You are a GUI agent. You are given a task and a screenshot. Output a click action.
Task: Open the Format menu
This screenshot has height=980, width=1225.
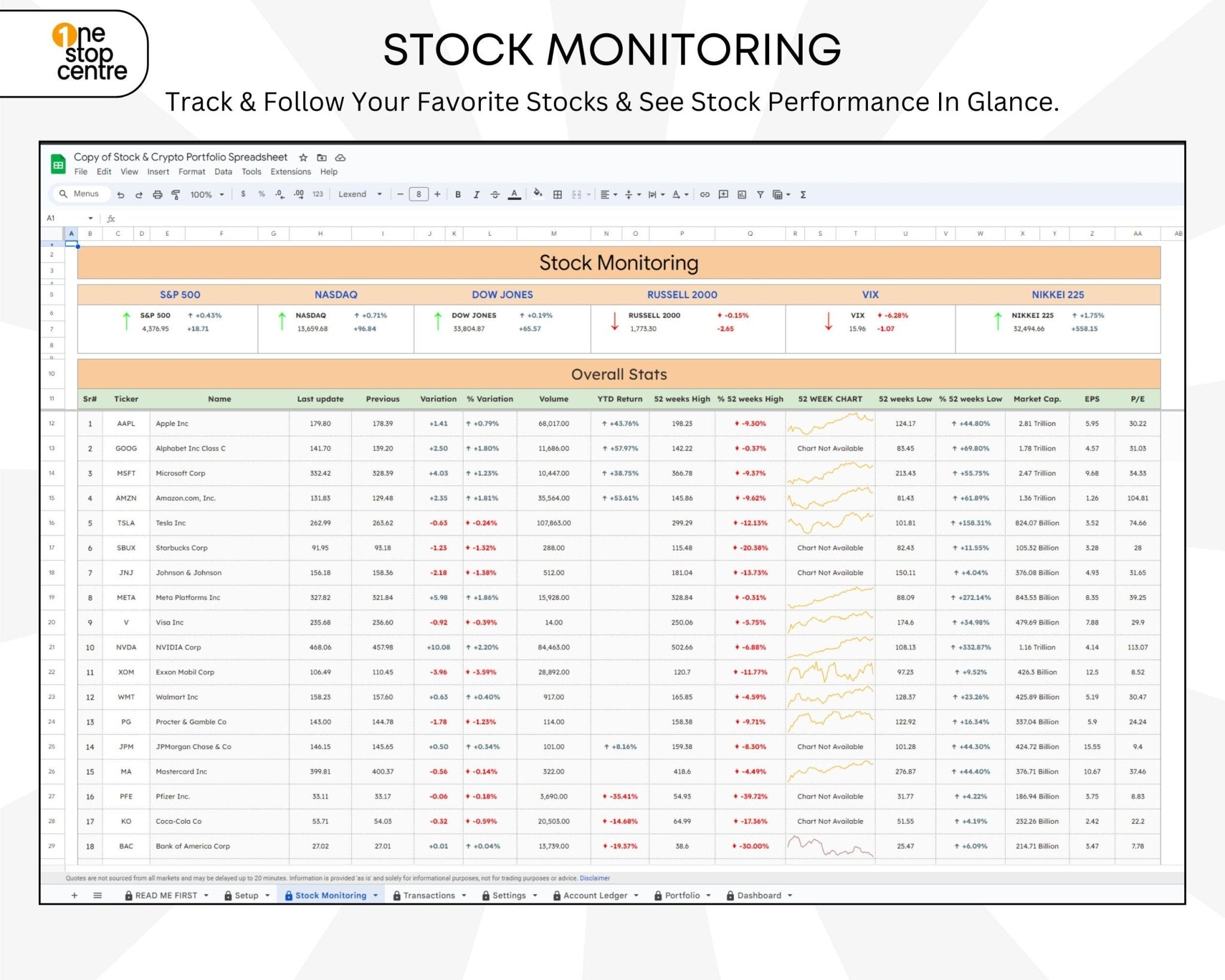[x=193, y=172]
